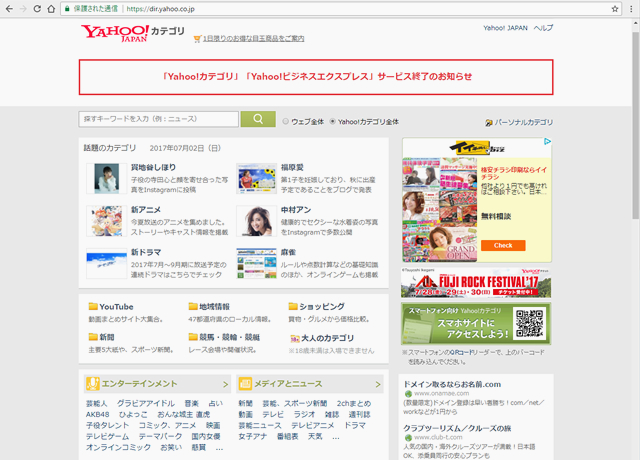Click the 地域情報 folder icon
The image size is (640, 460).
[193, 307]
